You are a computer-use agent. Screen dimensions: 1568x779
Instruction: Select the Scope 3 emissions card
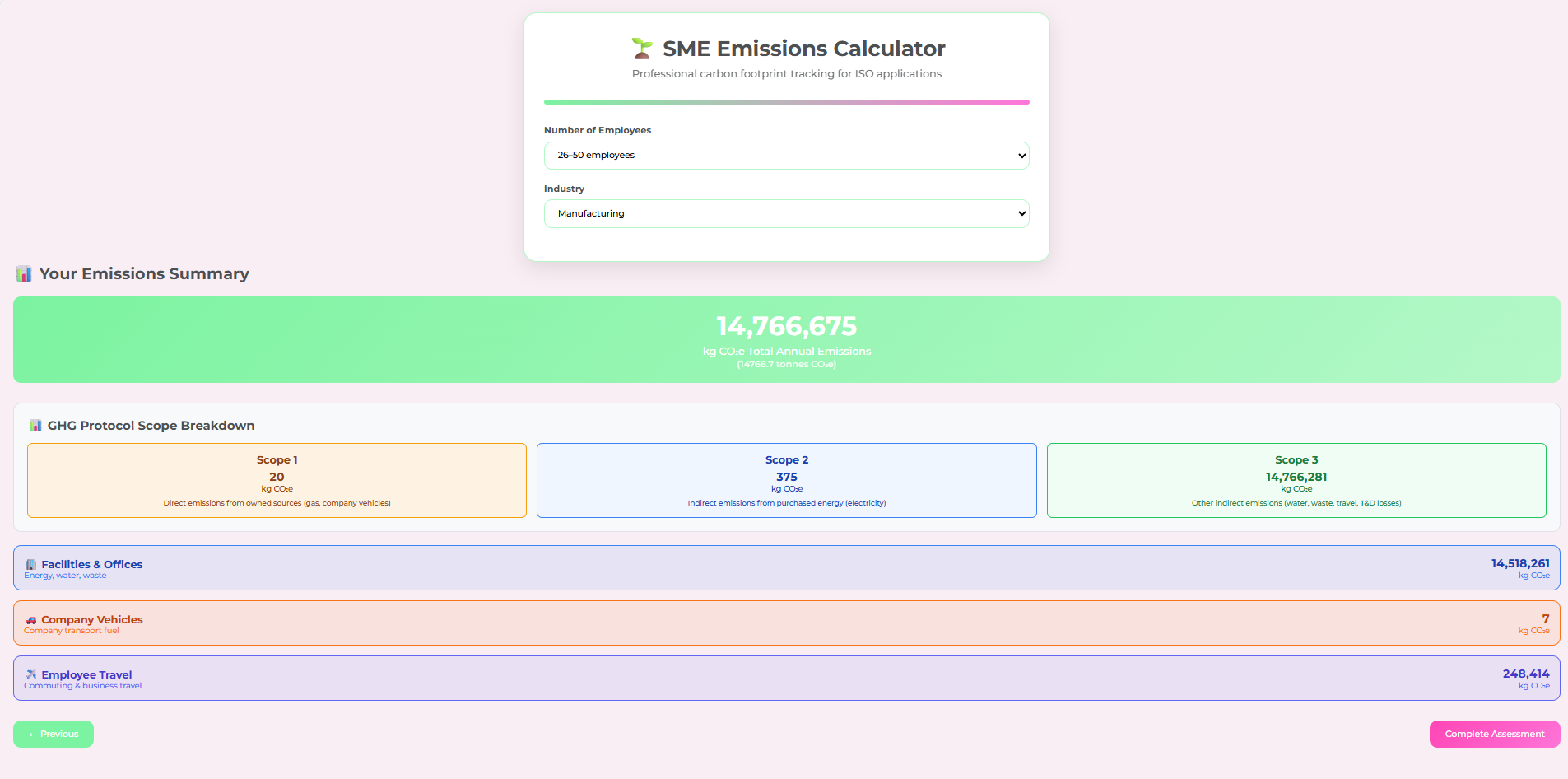pos(1296,481)
